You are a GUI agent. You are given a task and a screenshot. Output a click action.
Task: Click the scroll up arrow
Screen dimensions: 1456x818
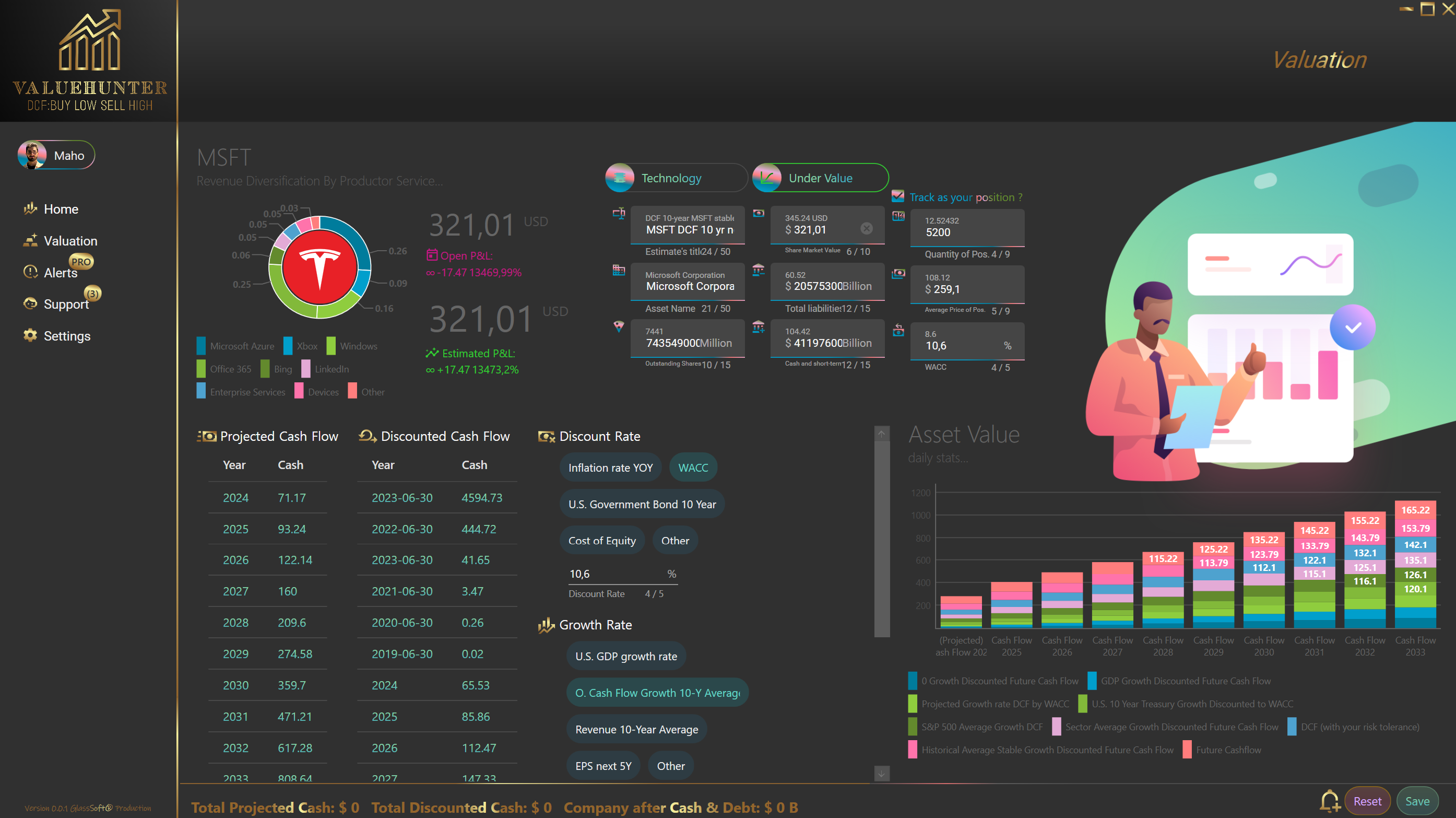[x=882, y=434]
